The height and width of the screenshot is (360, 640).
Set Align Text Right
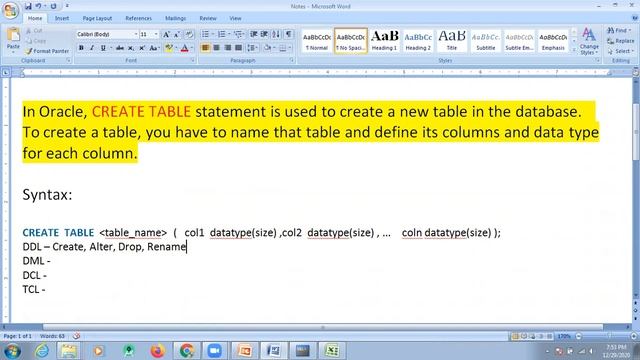(227, 48)
